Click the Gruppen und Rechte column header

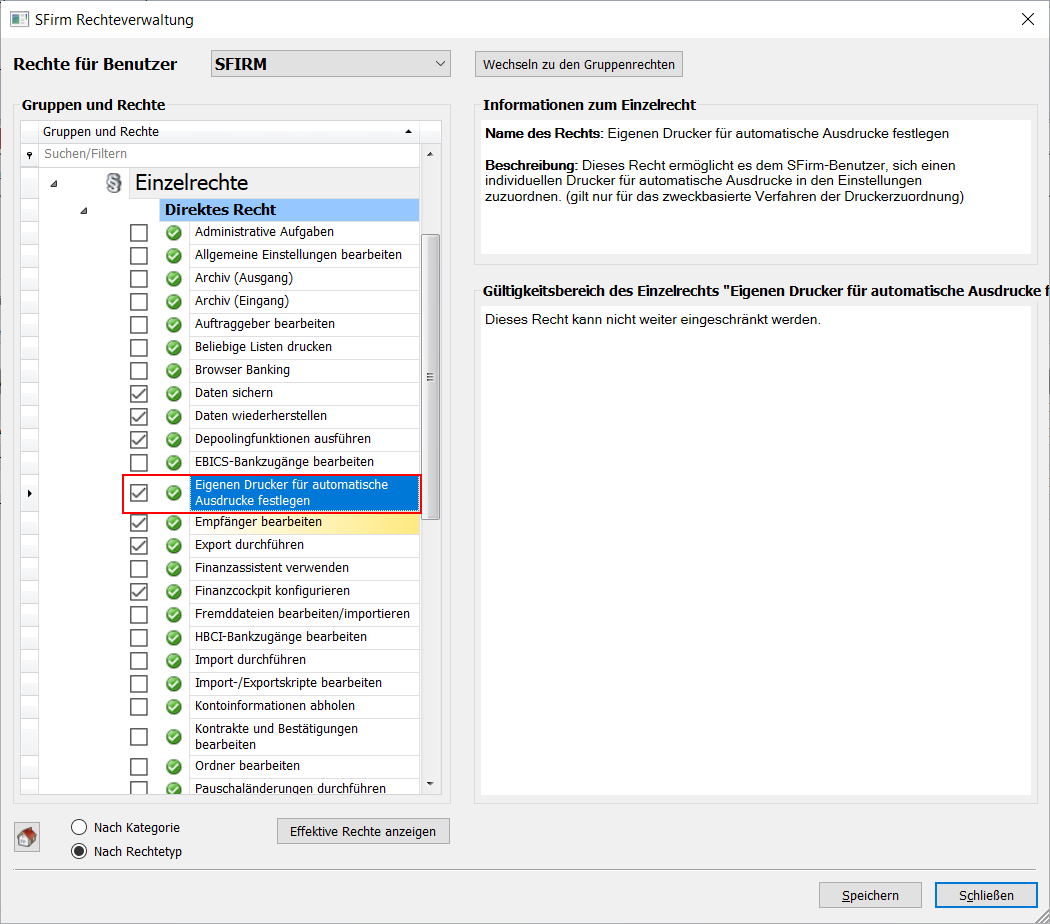coord(229,132)
